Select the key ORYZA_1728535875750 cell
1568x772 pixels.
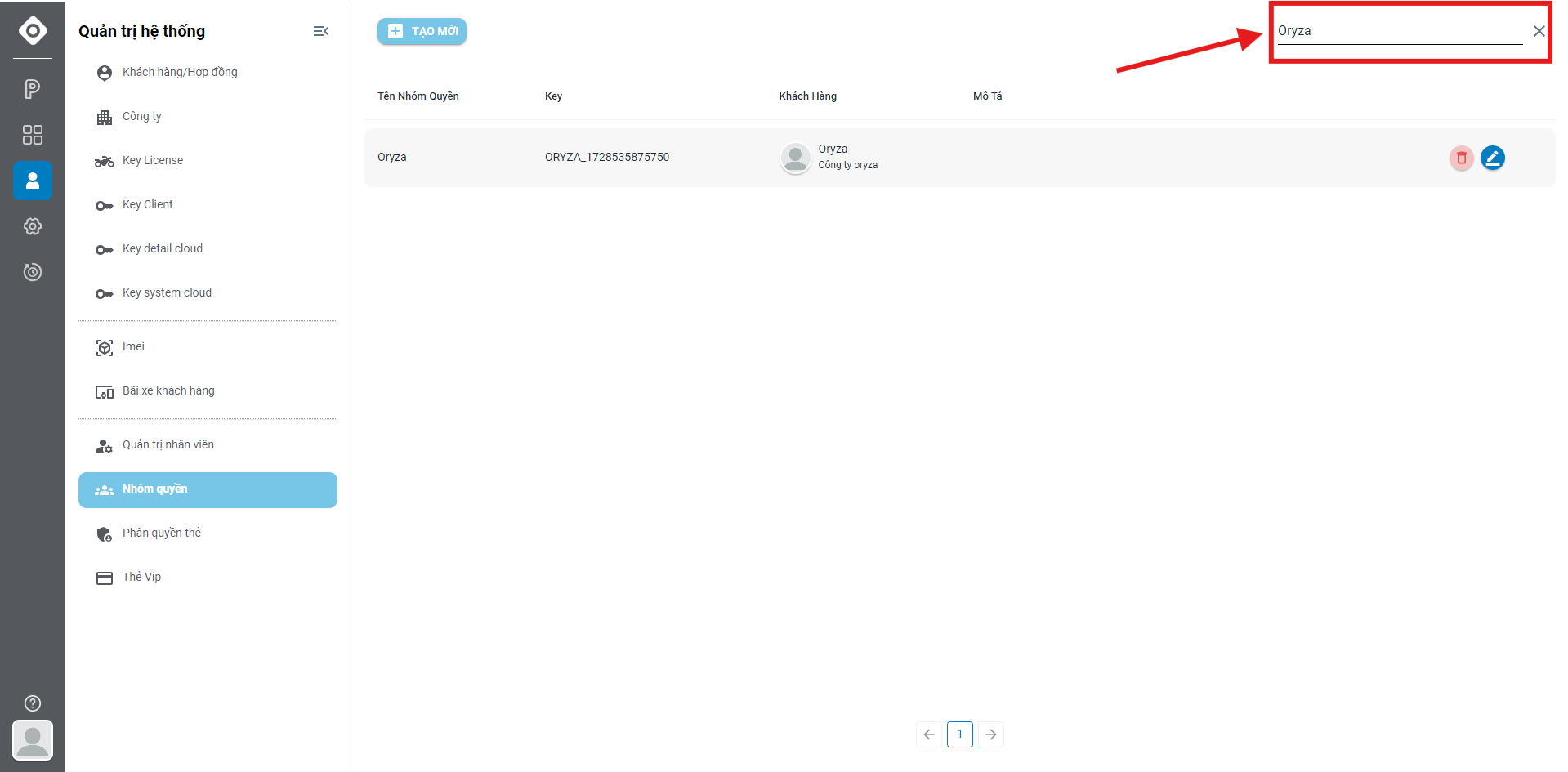point(607,157)
